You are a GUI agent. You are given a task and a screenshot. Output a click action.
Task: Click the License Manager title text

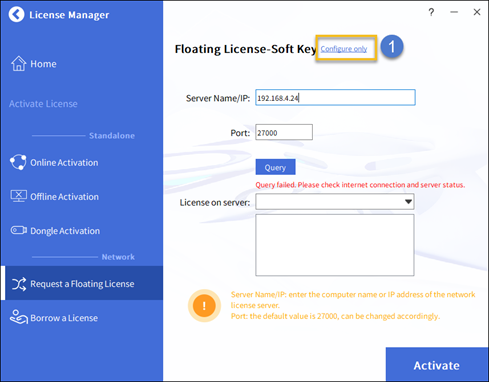[69, 15]
